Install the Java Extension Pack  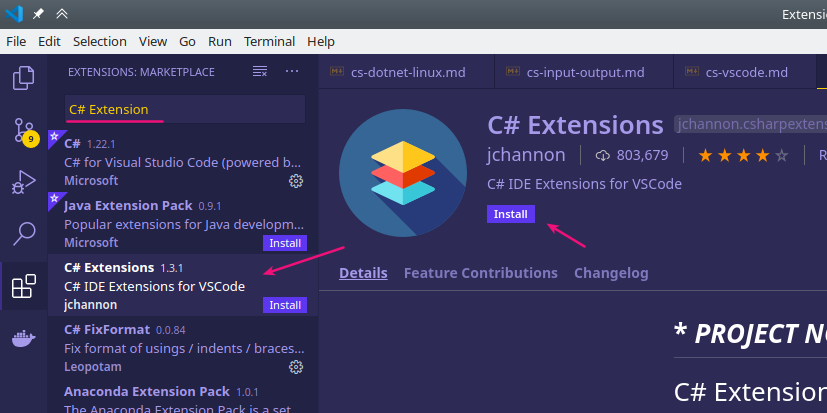click(285, 243)
